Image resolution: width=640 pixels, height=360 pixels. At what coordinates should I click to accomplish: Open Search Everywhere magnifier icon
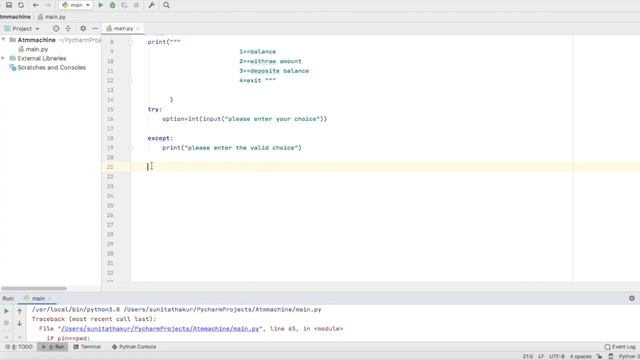tap(166, 5)
